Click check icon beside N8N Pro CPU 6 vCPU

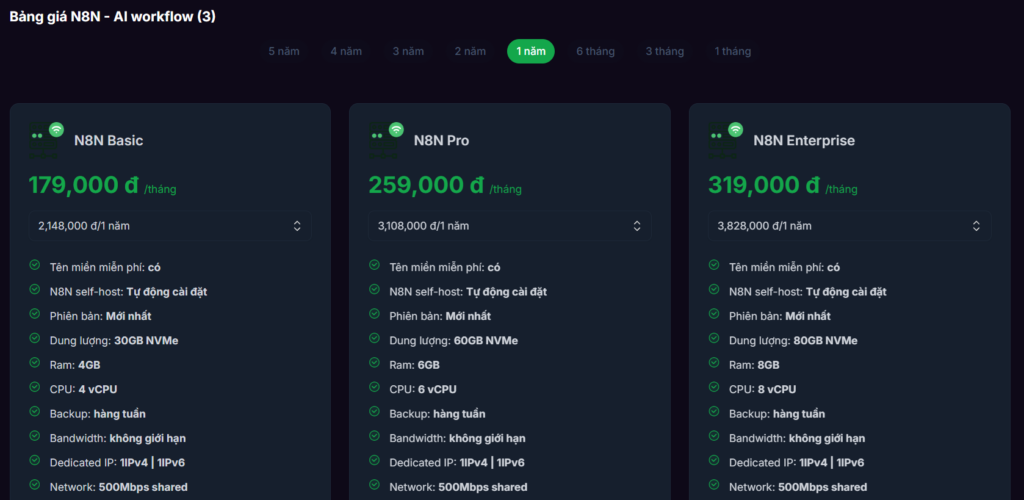pos(375,388)
